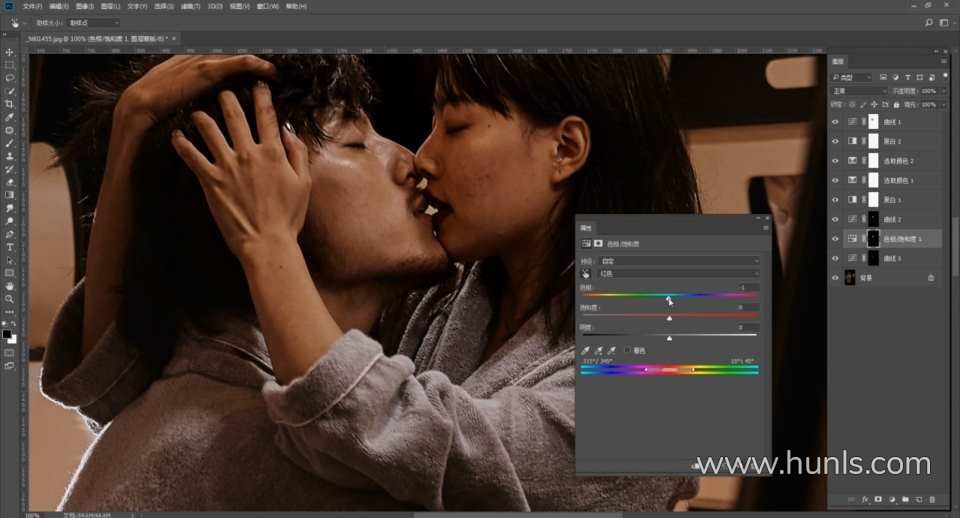Enable the 着色 (Colorize) checkbox
Image resolution: width=960 pixels, height=518 pixels.
point(627,350)
